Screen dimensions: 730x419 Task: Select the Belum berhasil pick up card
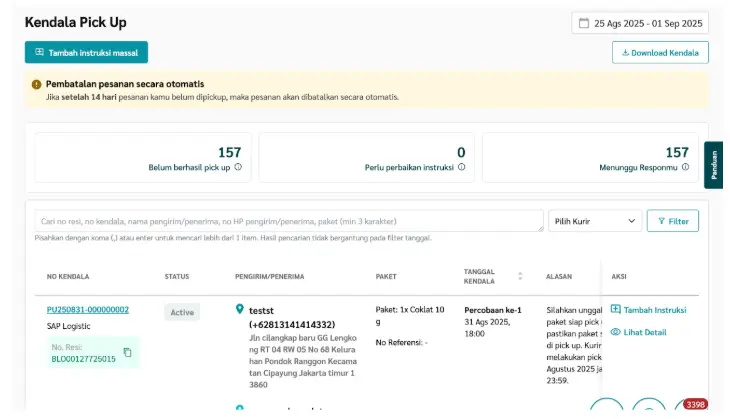click(x=143, y=158)
